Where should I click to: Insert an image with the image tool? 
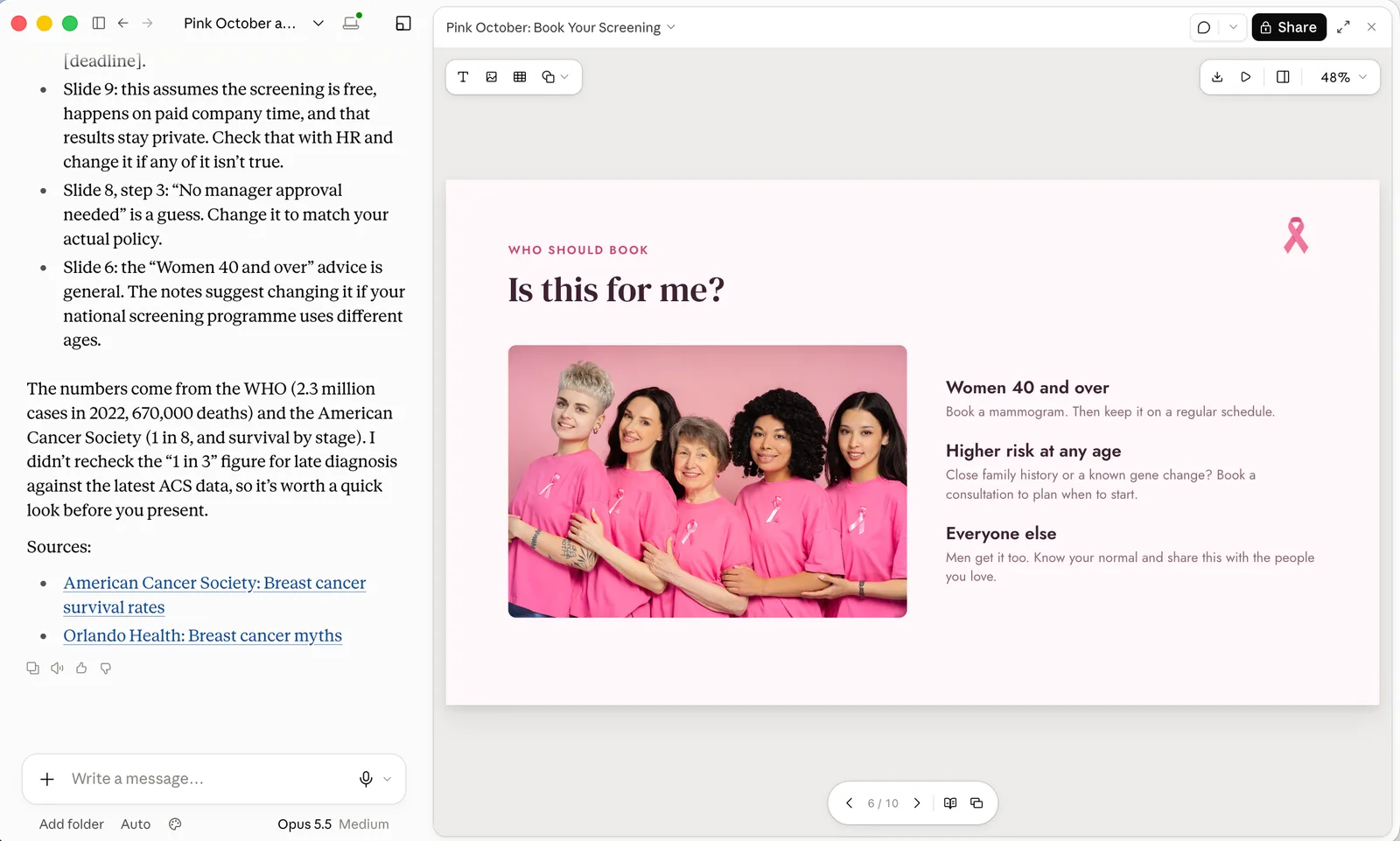(x=492, y=77)
